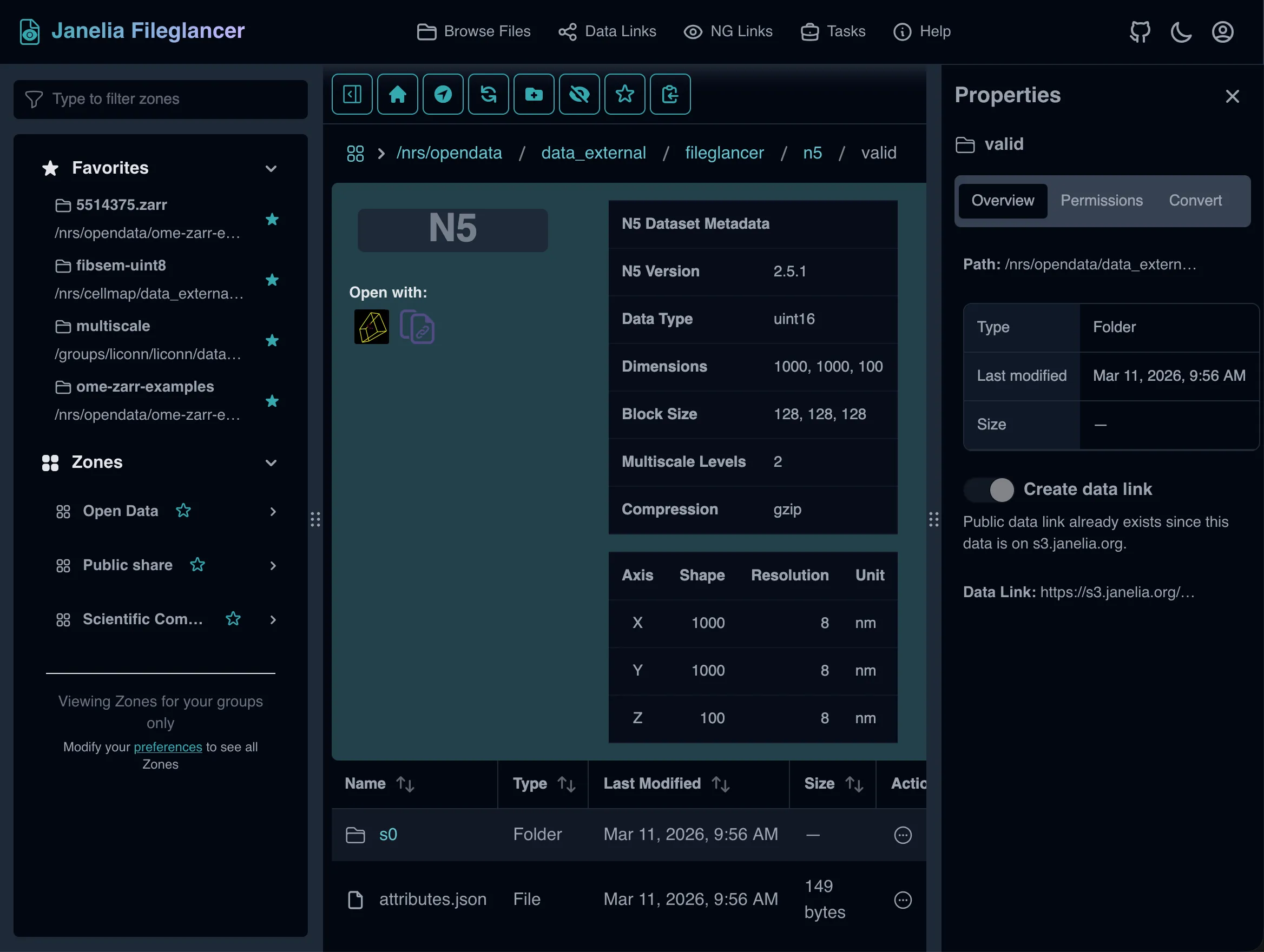
Task: Collapse the Zones section
Action: (x=271, y=462)
